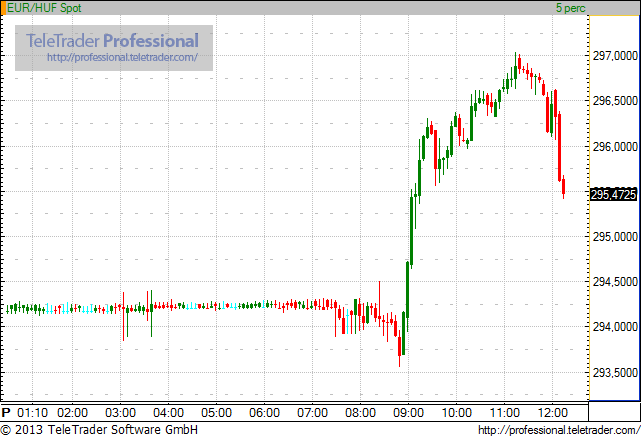The height and width of the screenshot is (439, 641).
Task: Click the 06:00 time axis label
Action: pyautogui.click(x=264, y=413)
